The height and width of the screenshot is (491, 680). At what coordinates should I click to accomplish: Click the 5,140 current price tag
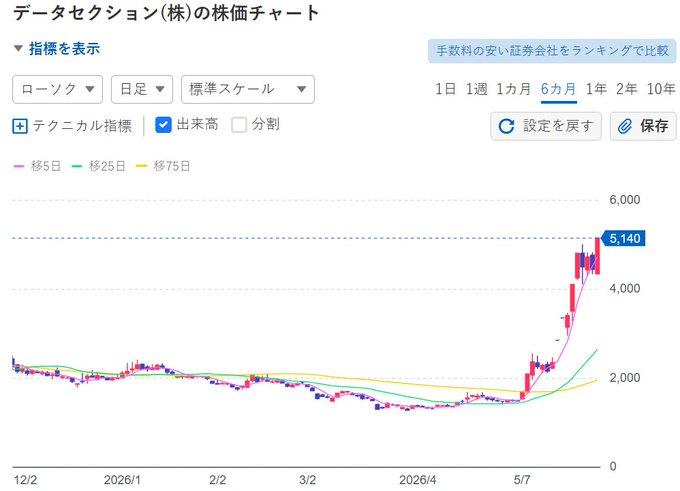coord(624,238)
